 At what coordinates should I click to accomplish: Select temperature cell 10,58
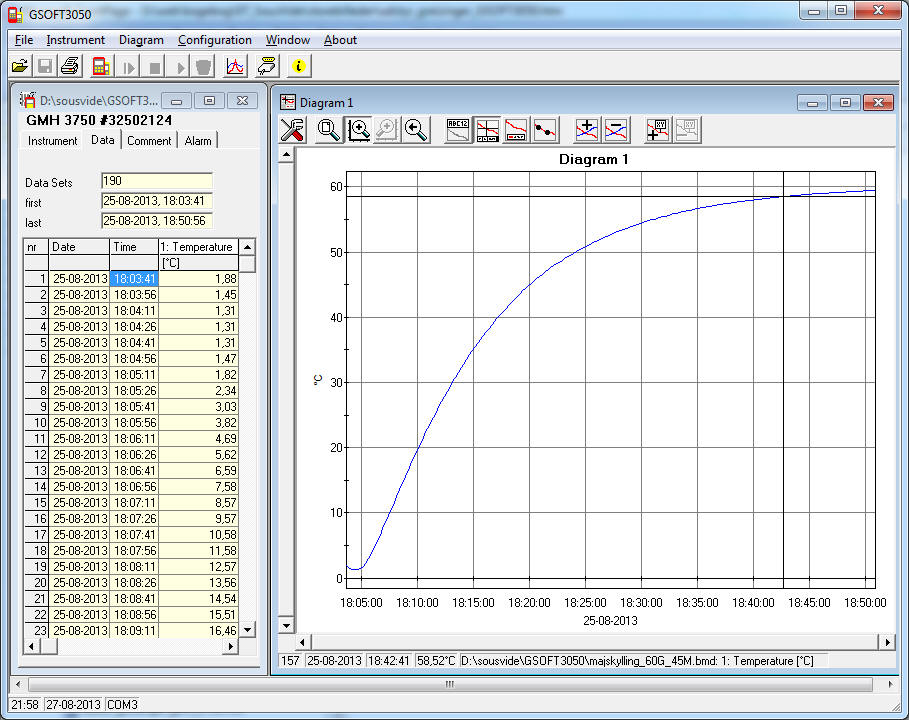pos(198,534)
